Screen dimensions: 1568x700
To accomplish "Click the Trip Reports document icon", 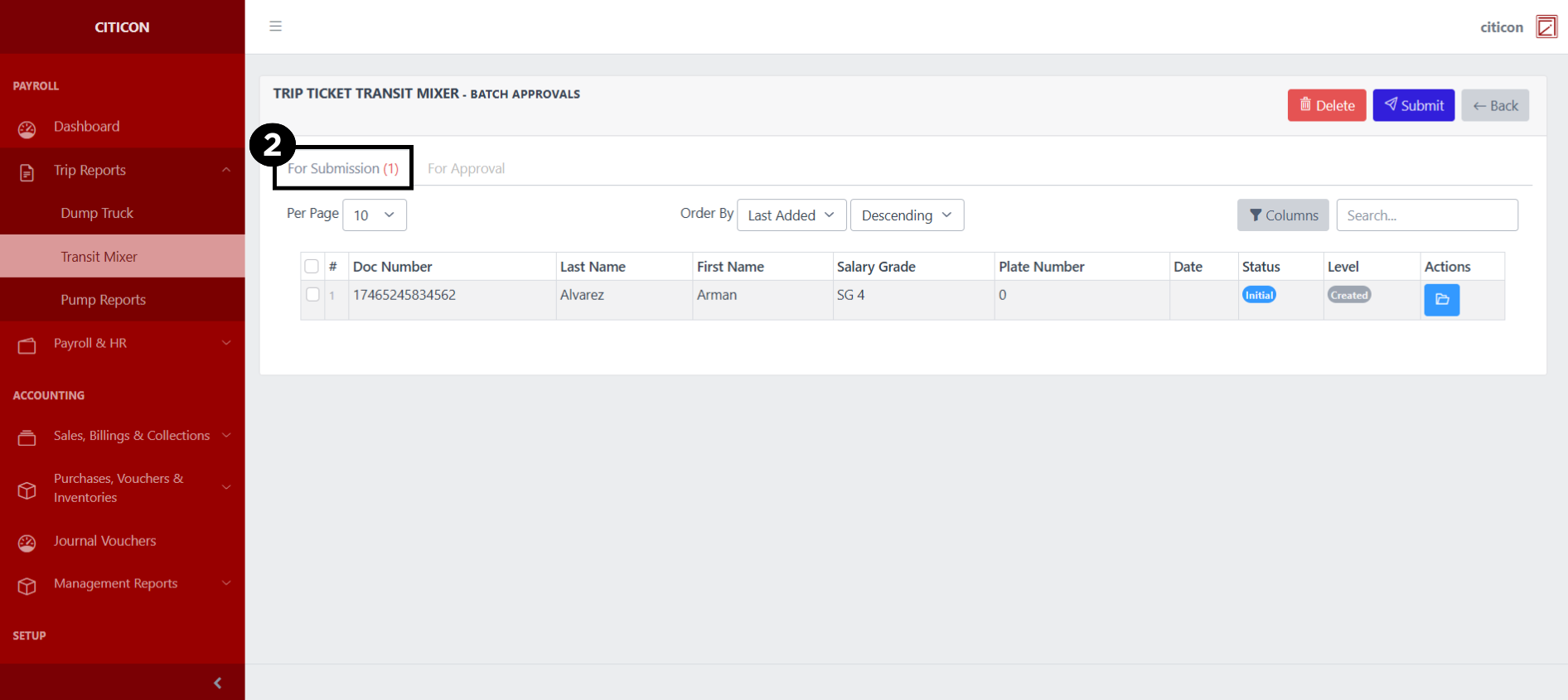I will pos(27,172).
